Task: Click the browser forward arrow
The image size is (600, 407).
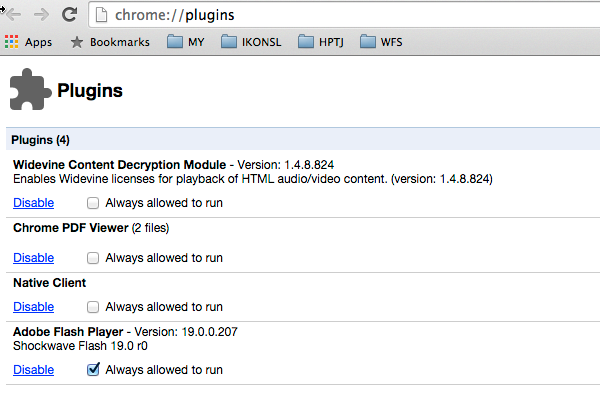Action: [41, 15]
